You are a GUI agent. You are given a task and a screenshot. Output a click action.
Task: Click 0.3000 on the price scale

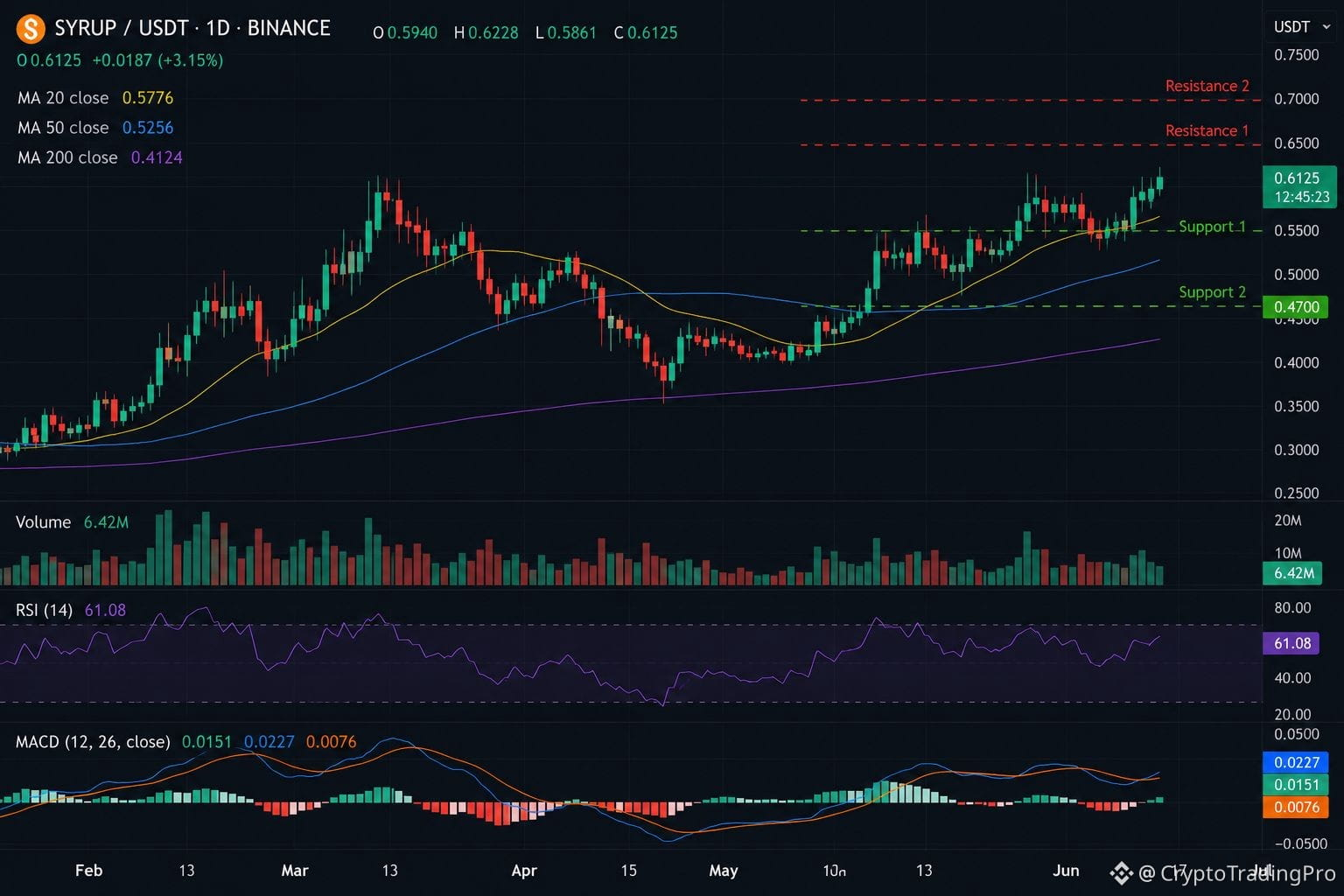[x=1297, y=451]
